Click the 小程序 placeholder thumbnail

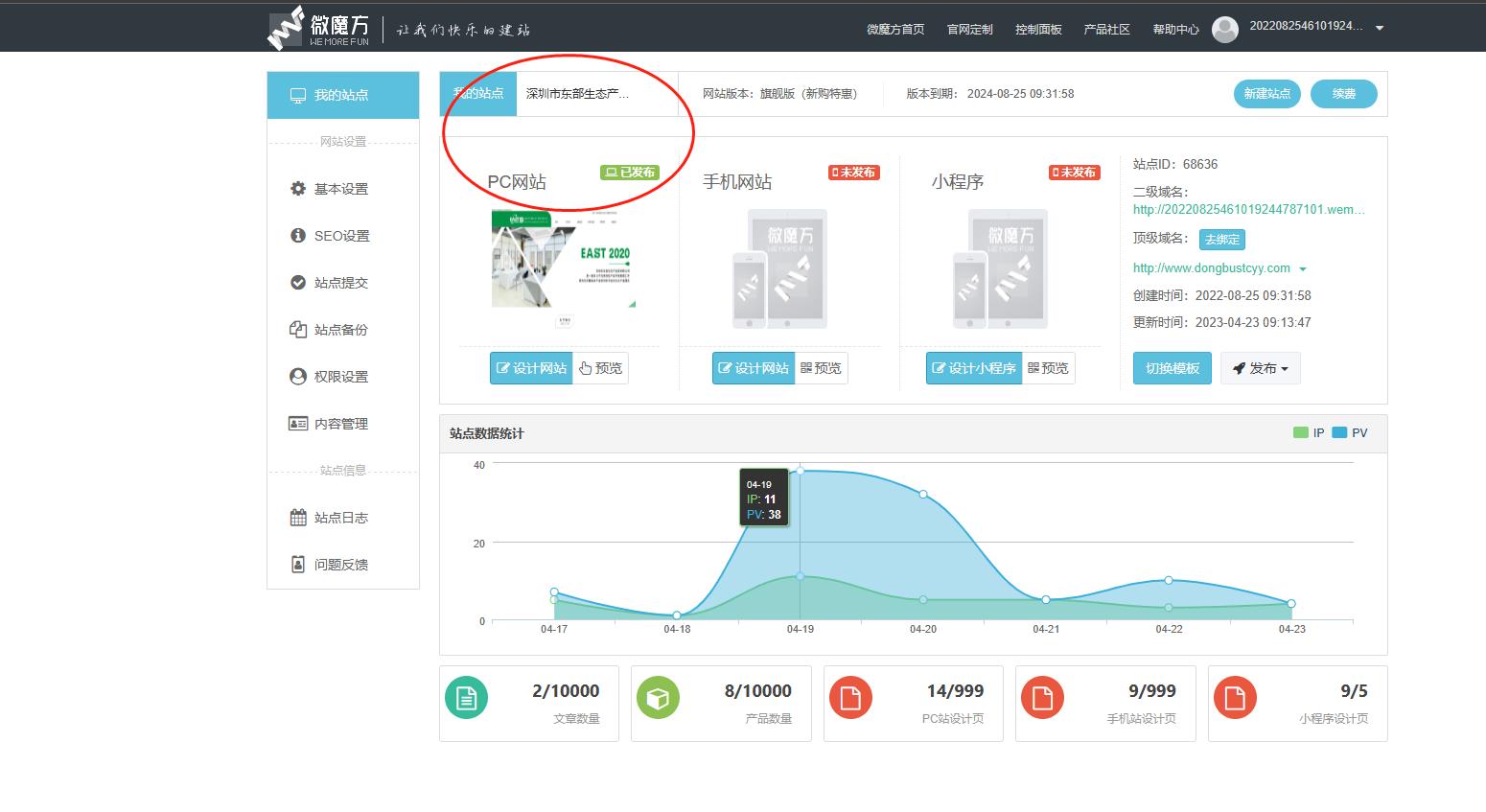click(x=1000, y=269)
